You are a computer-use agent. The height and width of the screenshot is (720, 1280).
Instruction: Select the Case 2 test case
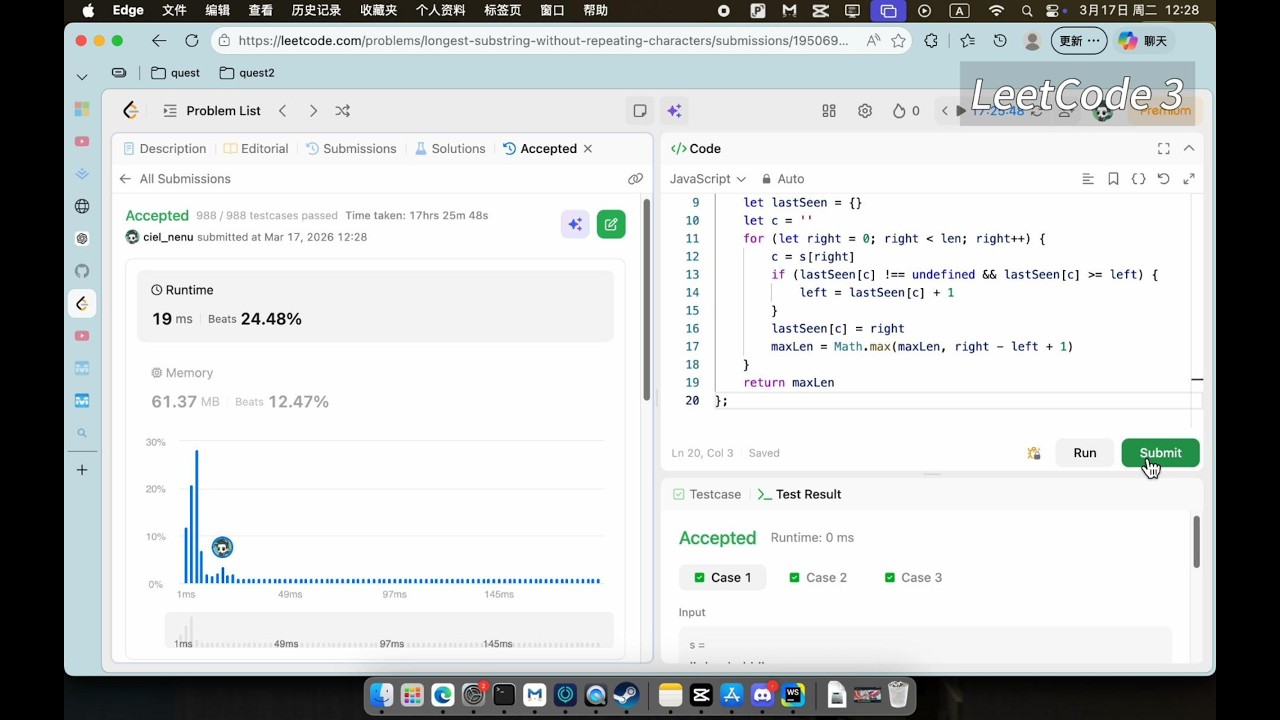[x=818, y=577]
